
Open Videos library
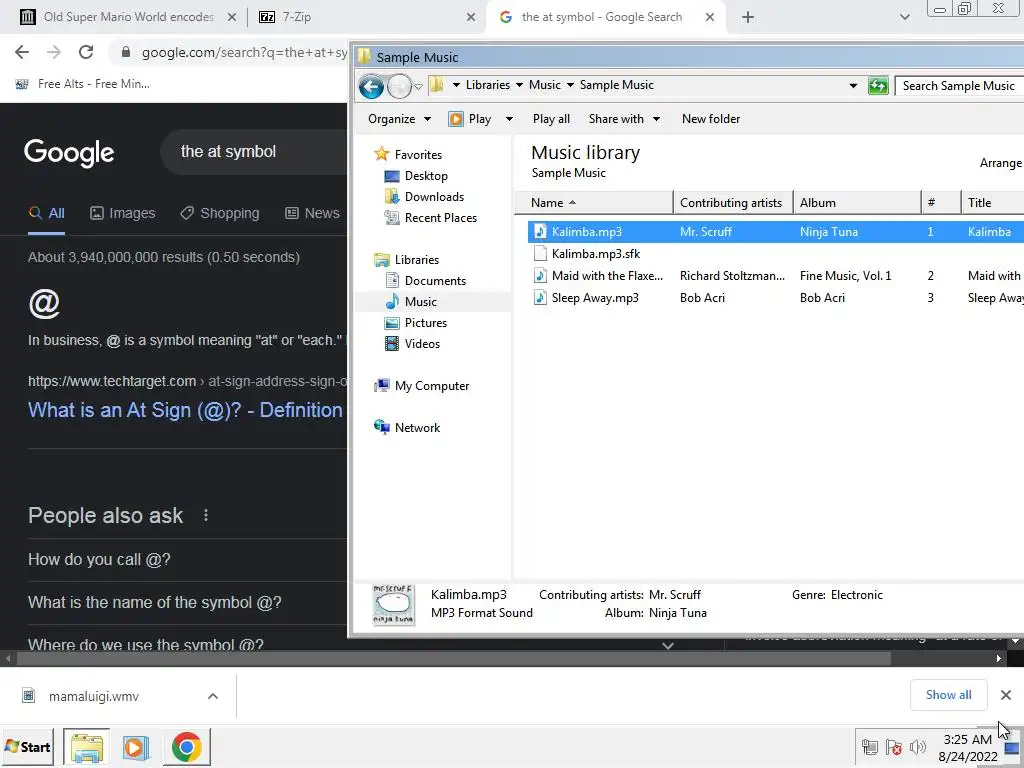(422, 344)
